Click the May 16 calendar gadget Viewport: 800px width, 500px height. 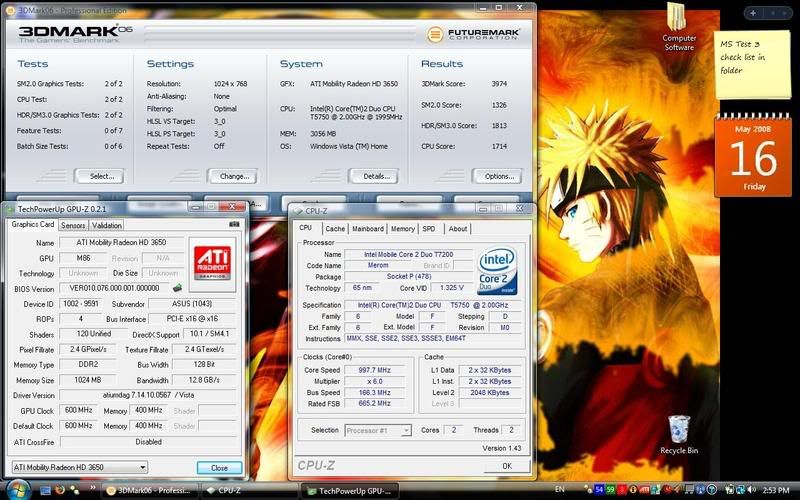pos(753,156)
